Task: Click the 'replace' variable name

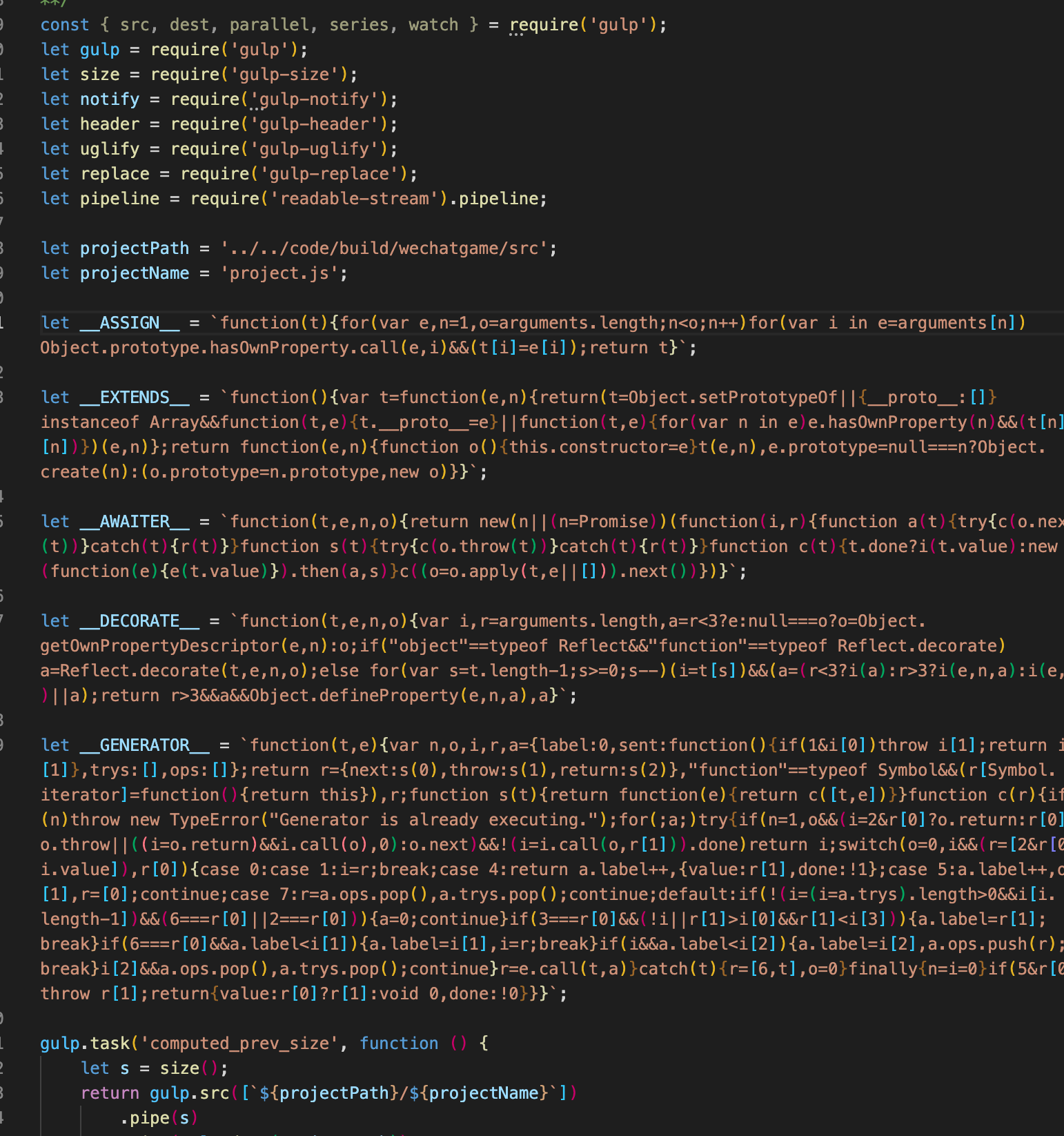Action: click(115, 174)
